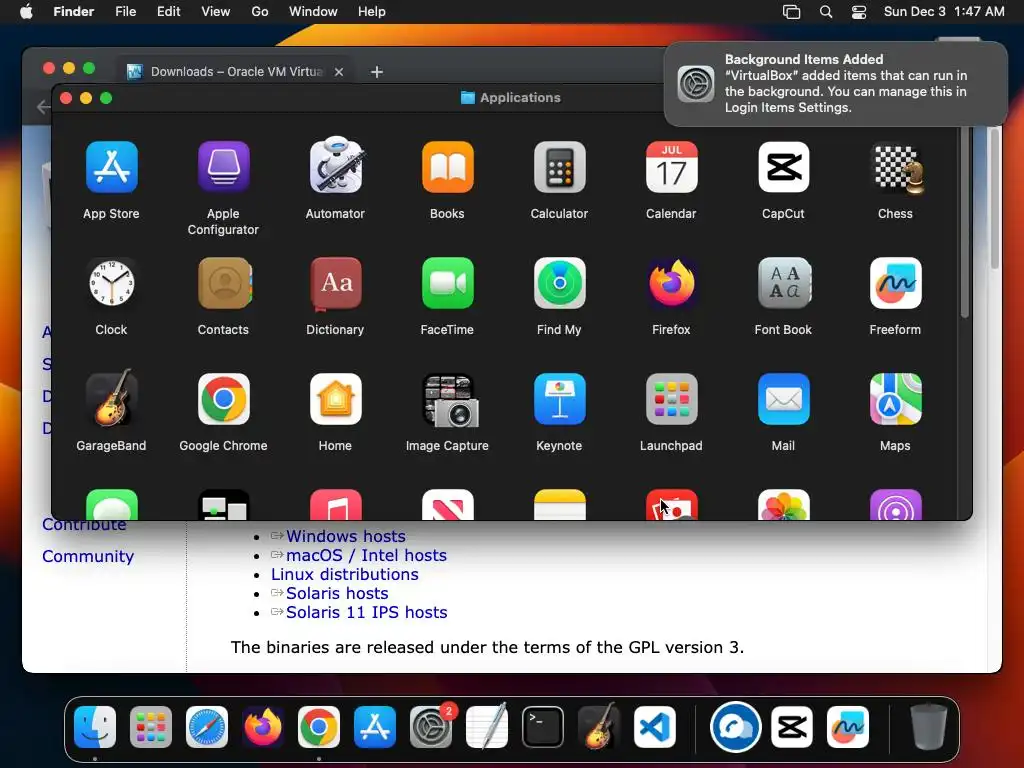Follow the Solaris hosts link
The width and height of the screenshot is (1024, 768).
coord(337,593)
